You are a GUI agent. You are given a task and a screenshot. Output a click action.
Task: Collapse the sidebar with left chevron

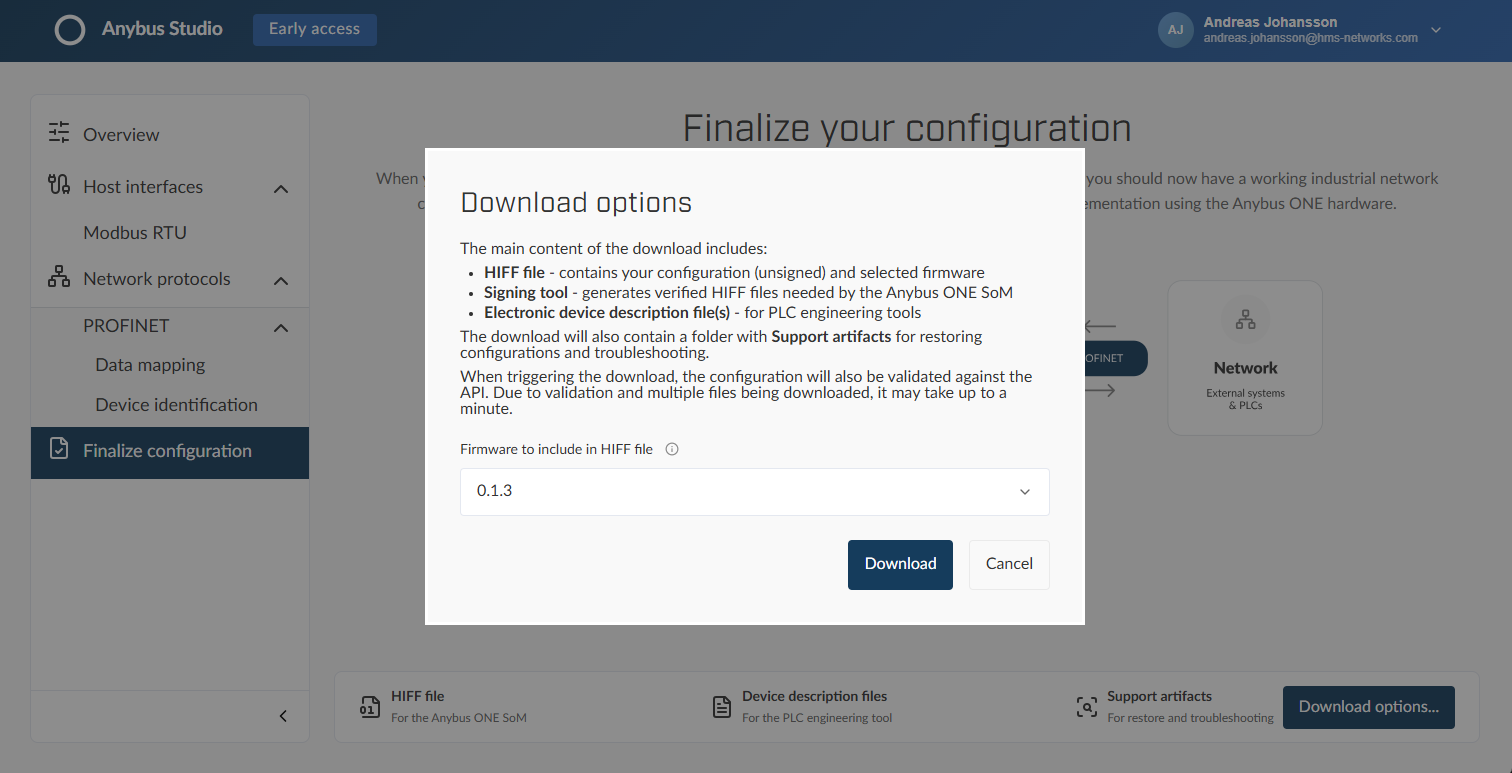tap(283, 716)
